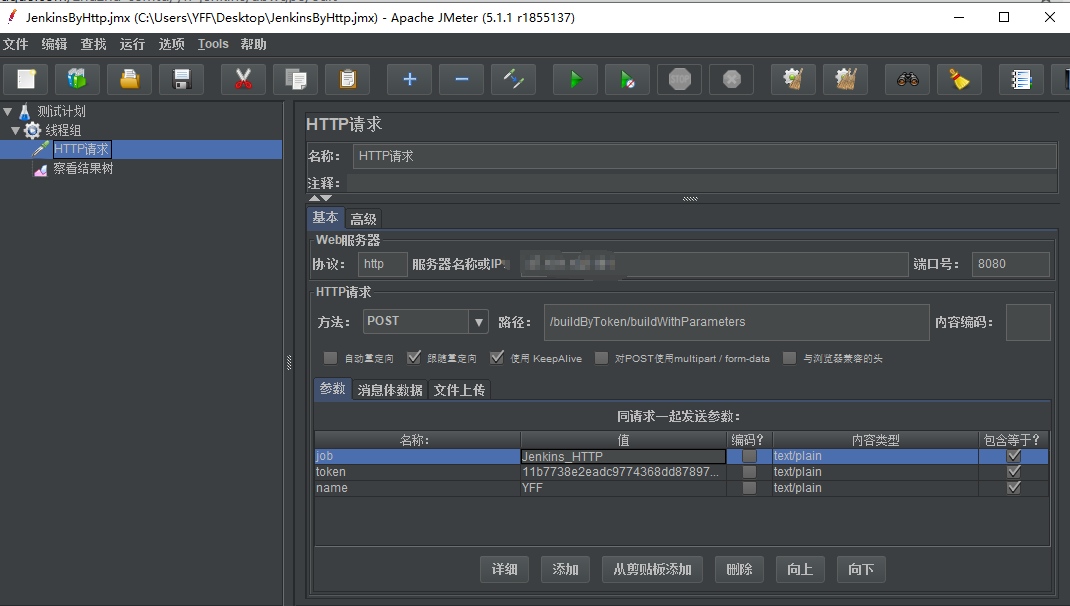Toggle the 自动重定向 checkbox
1070x606 pixels.
click(330, 358)
